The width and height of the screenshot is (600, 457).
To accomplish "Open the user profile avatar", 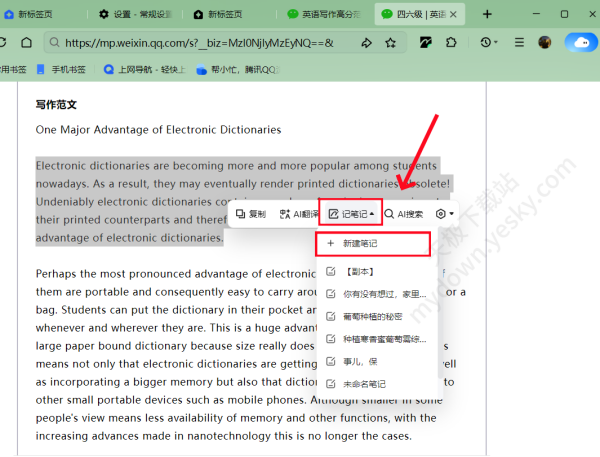I will (545, 43).
